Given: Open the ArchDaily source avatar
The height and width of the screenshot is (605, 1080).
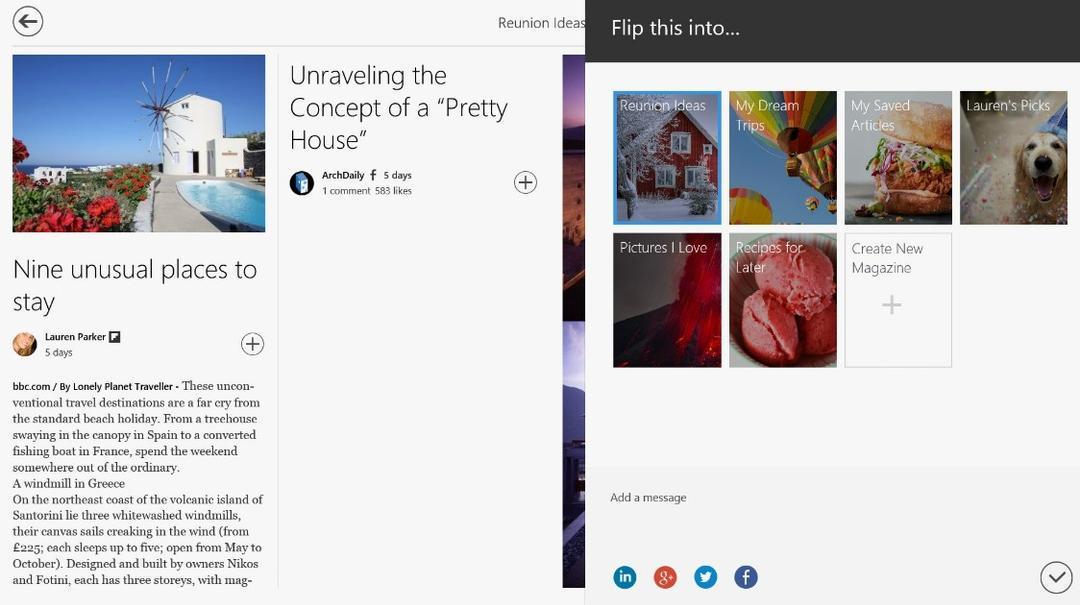Looking at the screenshot, I should point(302,183).
